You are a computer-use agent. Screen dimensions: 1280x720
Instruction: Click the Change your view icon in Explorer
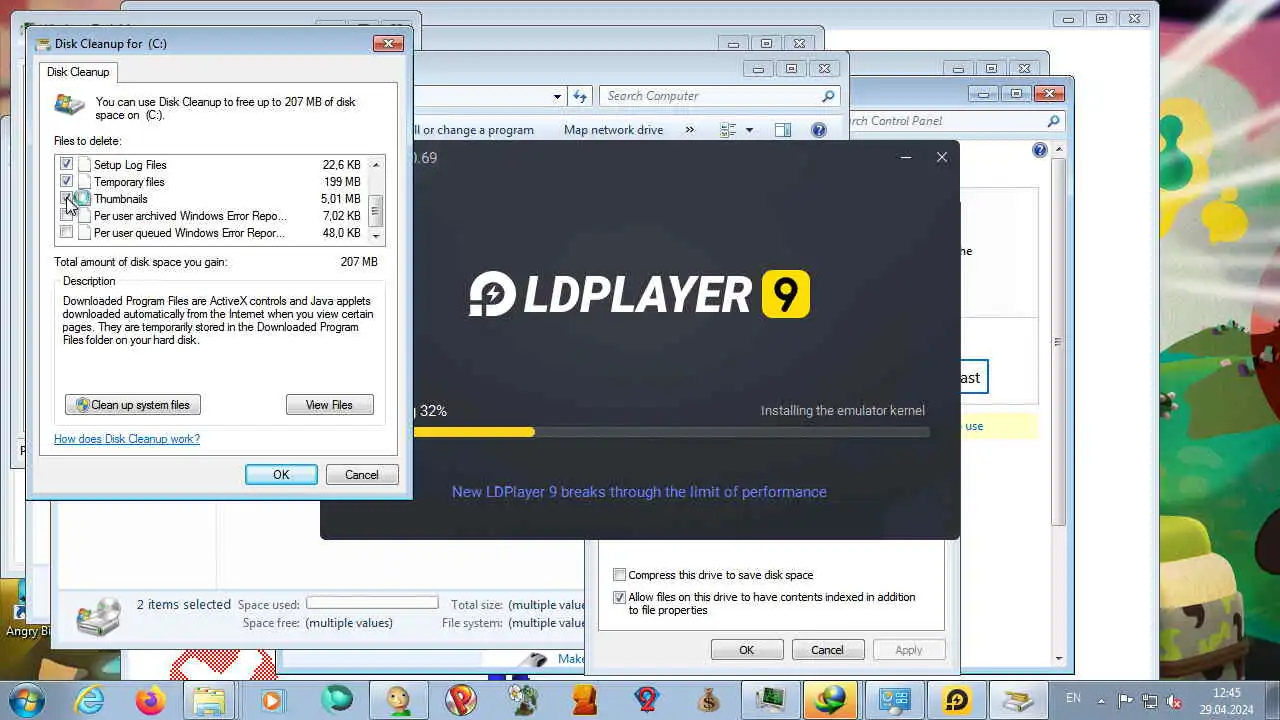pos(728,130)
